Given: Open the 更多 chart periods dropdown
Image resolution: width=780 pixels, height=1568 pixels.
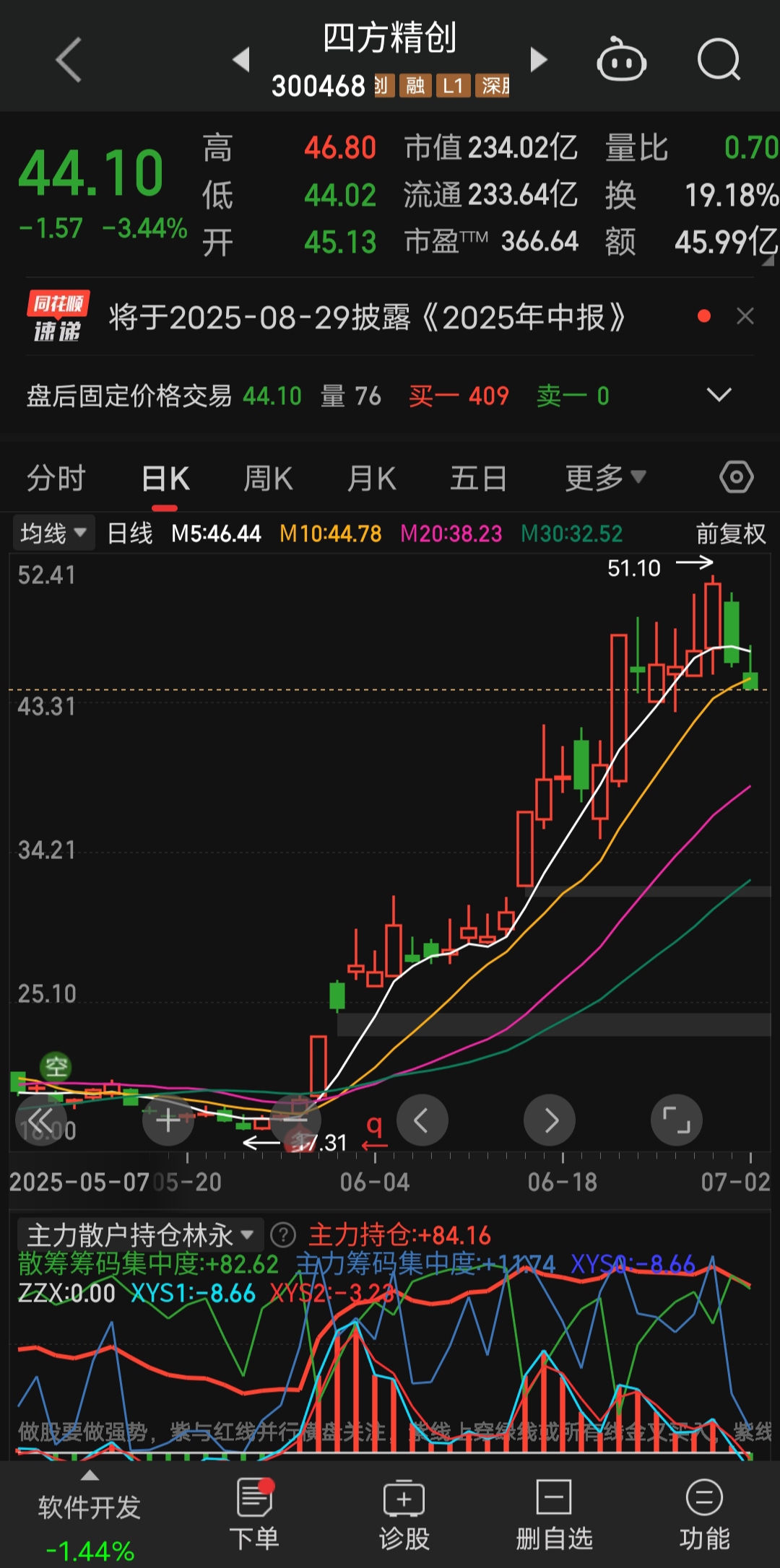Looking at the screenshot, I should (605, 478).
